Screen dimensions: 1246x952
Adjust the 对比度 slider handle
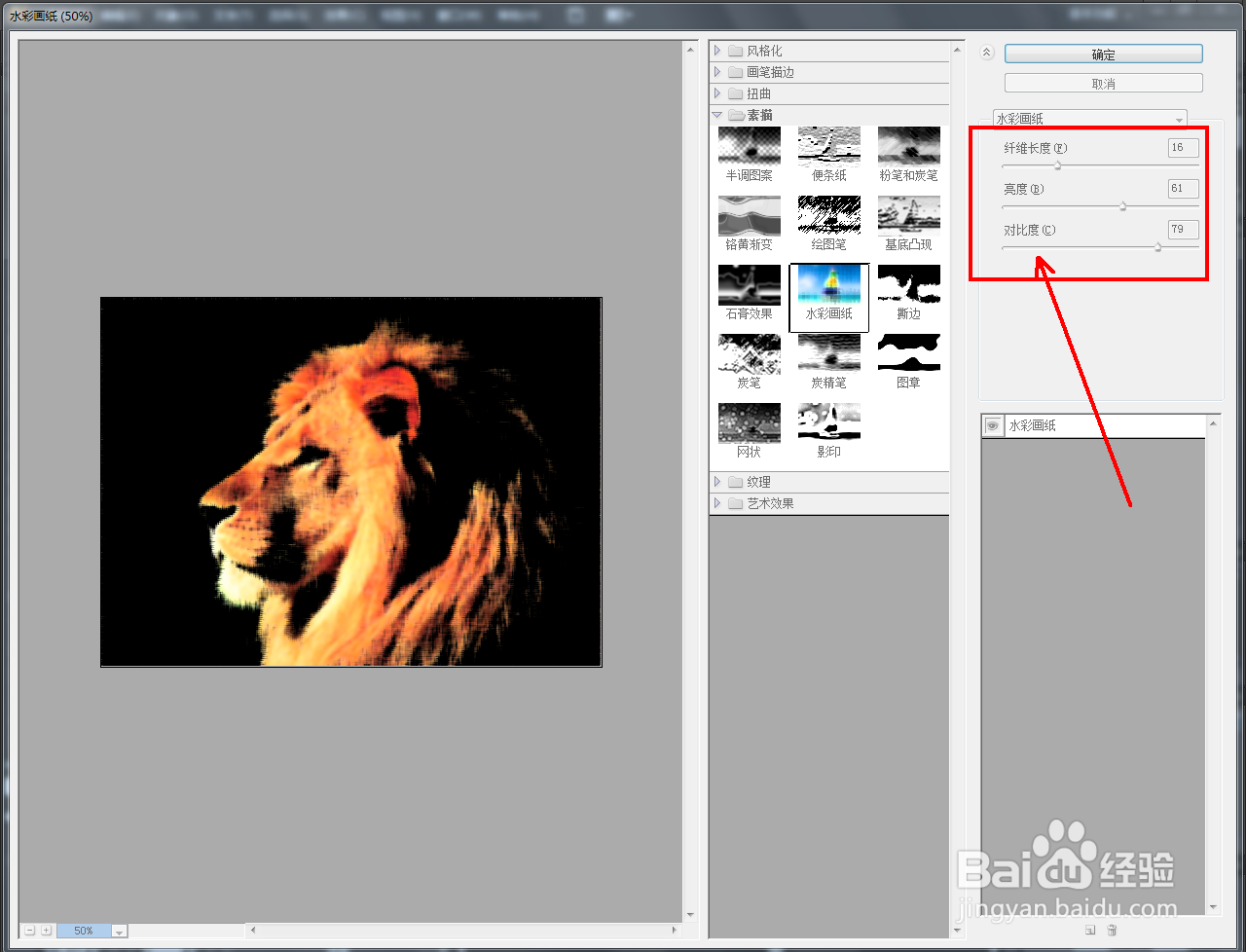tap(1157, 247)
